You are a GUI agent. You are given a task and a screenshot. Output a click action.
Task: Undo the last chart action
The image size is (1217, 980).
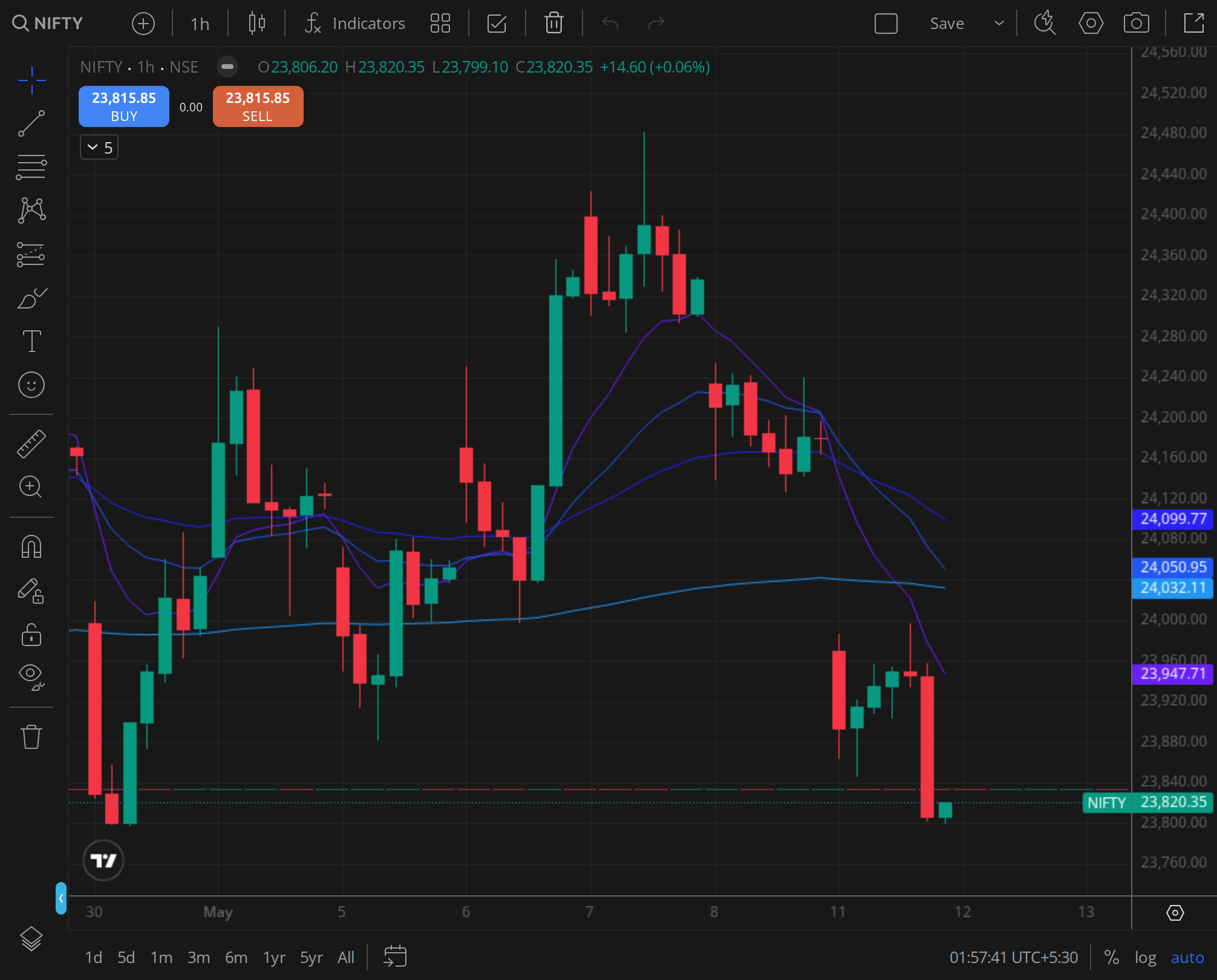[x=610, y=24]
